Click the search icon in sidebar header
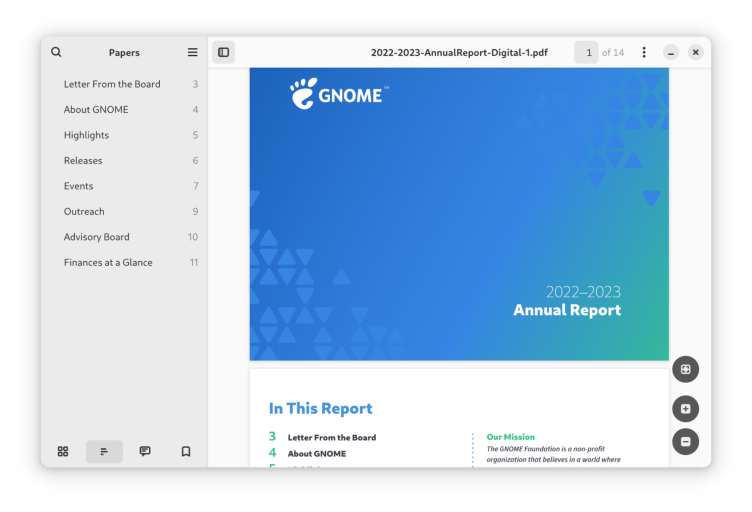 pos(56,52)
